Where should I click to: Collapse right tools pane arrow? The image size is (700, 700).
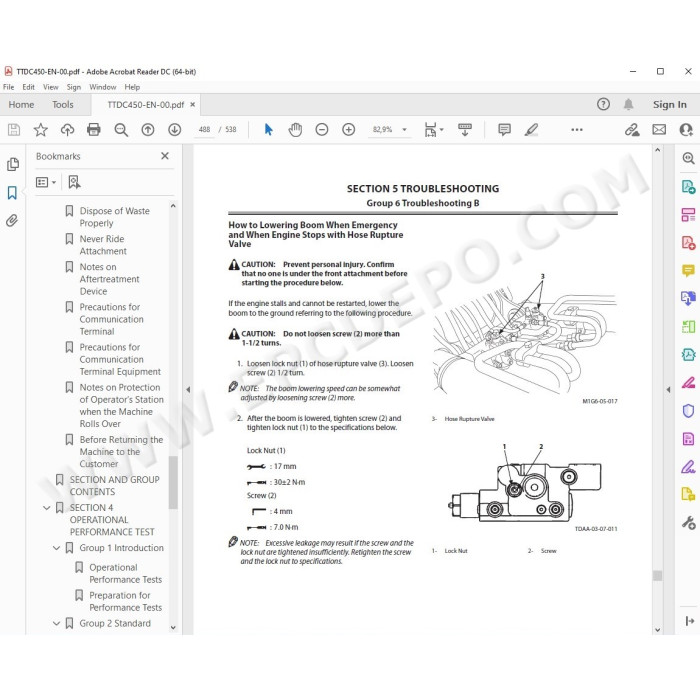point(668,390)
